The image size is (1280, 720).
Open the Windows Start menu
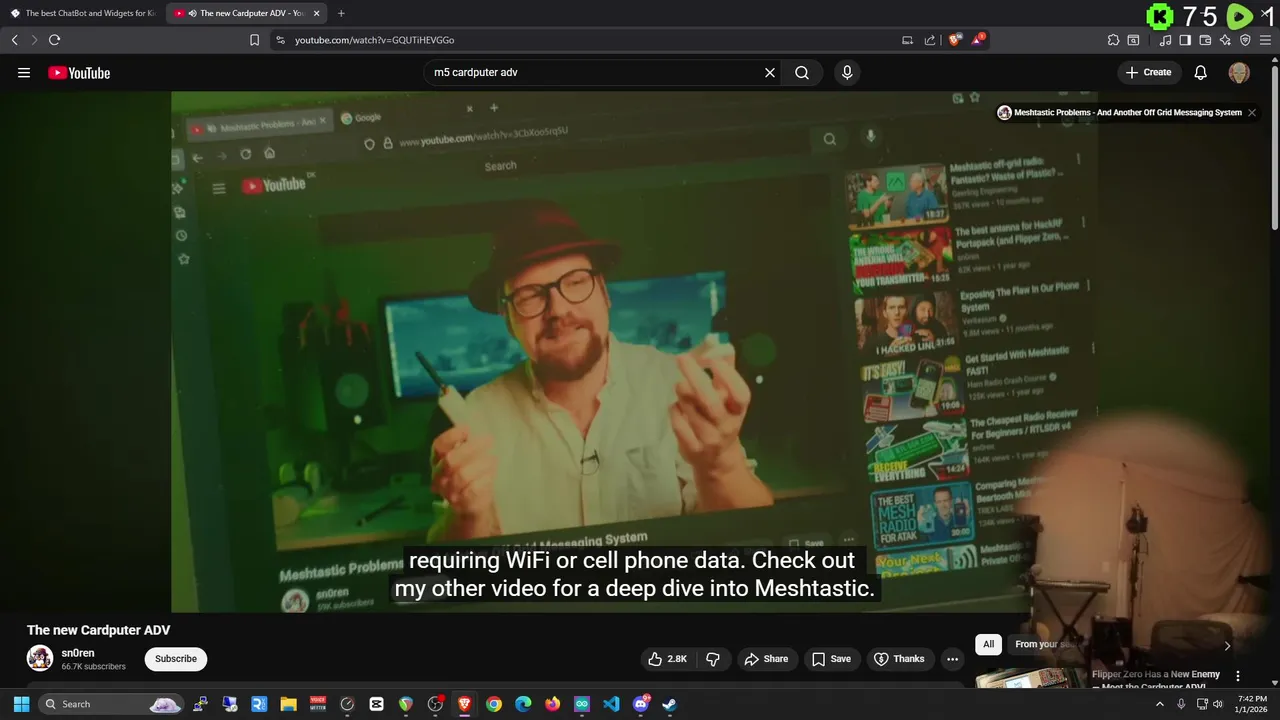click(21, 704)
